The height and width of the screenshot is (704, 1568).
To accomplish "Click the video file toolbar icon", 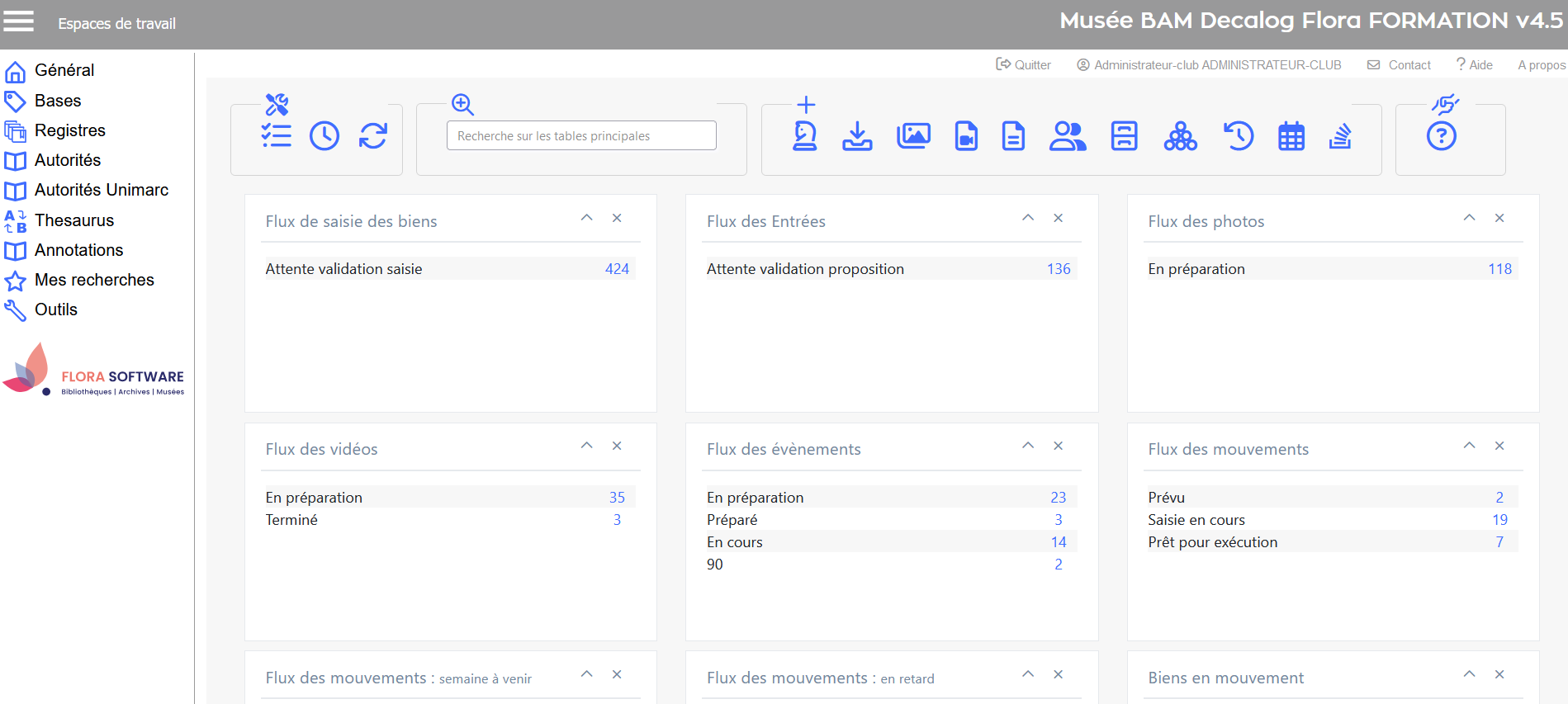I will (966, 136).
